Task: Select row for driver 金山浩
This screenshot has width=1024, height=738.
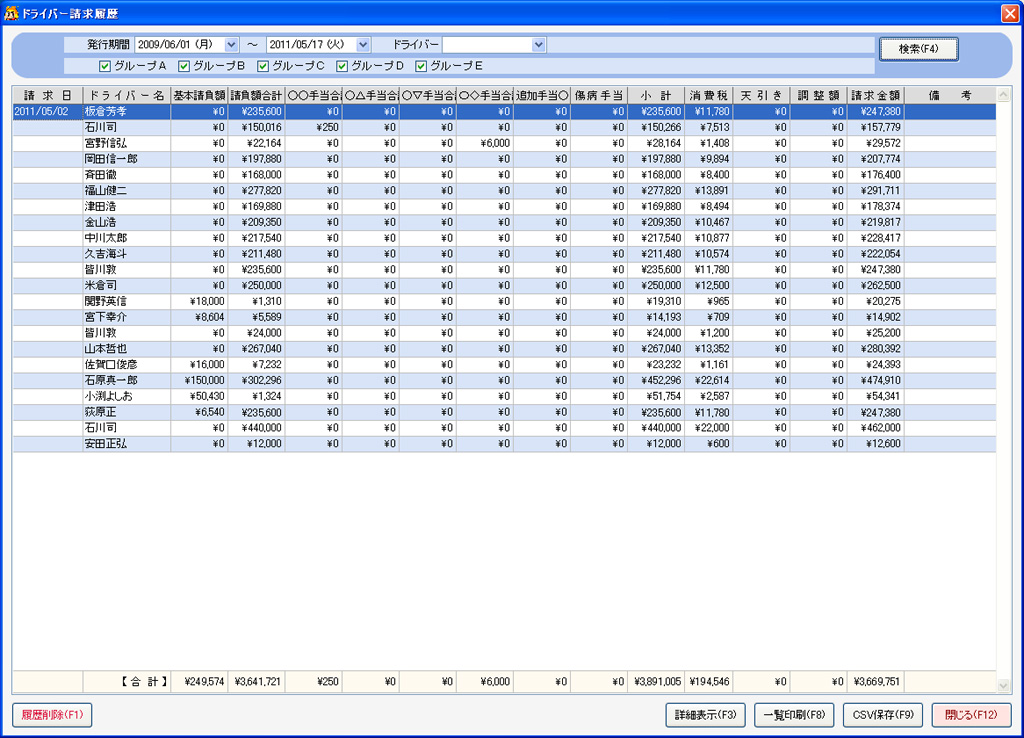Action: [504, 223]
